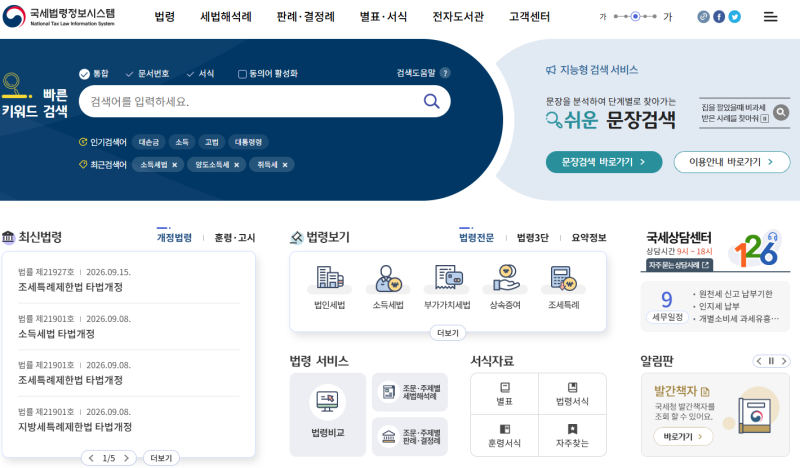Open 자주묻는상담사례 link
The width and height of the screenshot is (800, 468).
(679, 265)
